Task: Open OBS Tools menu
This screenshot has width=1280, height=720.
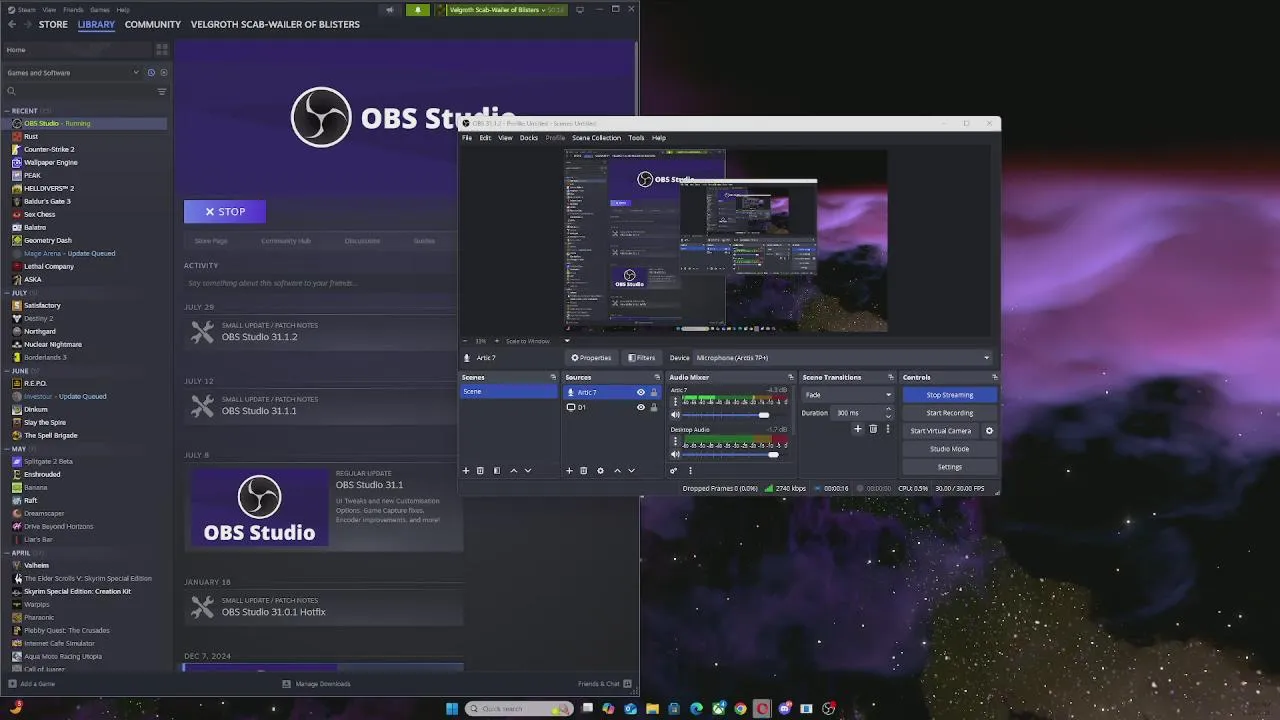Action: pos(636,138)
